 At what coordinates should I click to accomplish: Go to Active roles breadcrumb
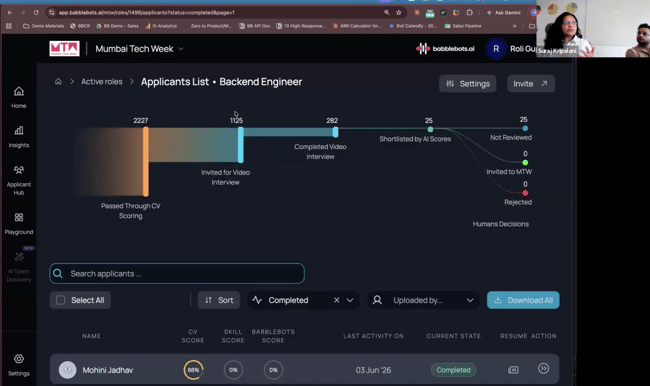tap(102, 82)
